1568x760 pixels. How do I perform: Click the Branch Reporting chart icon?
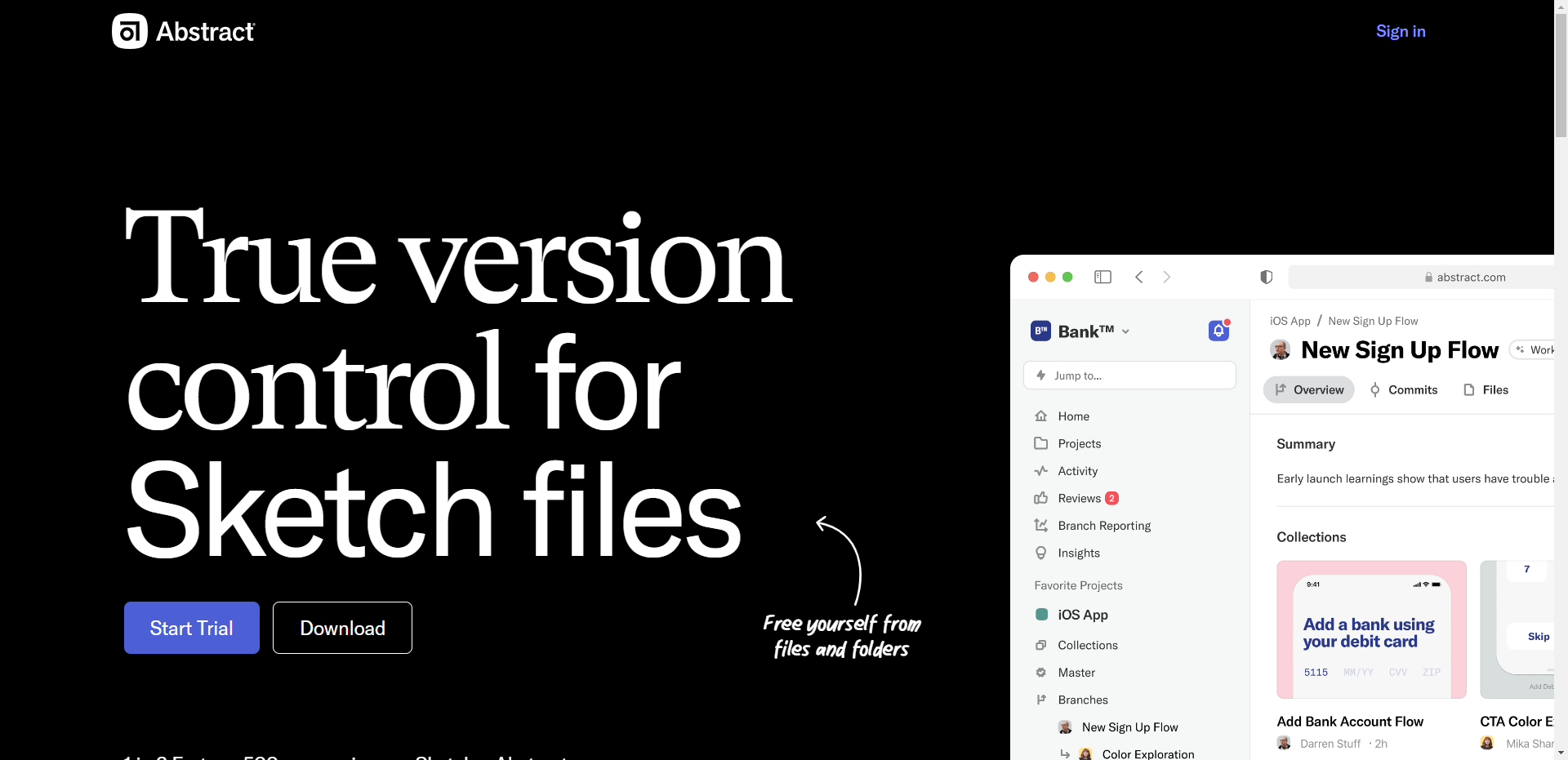1041,526
